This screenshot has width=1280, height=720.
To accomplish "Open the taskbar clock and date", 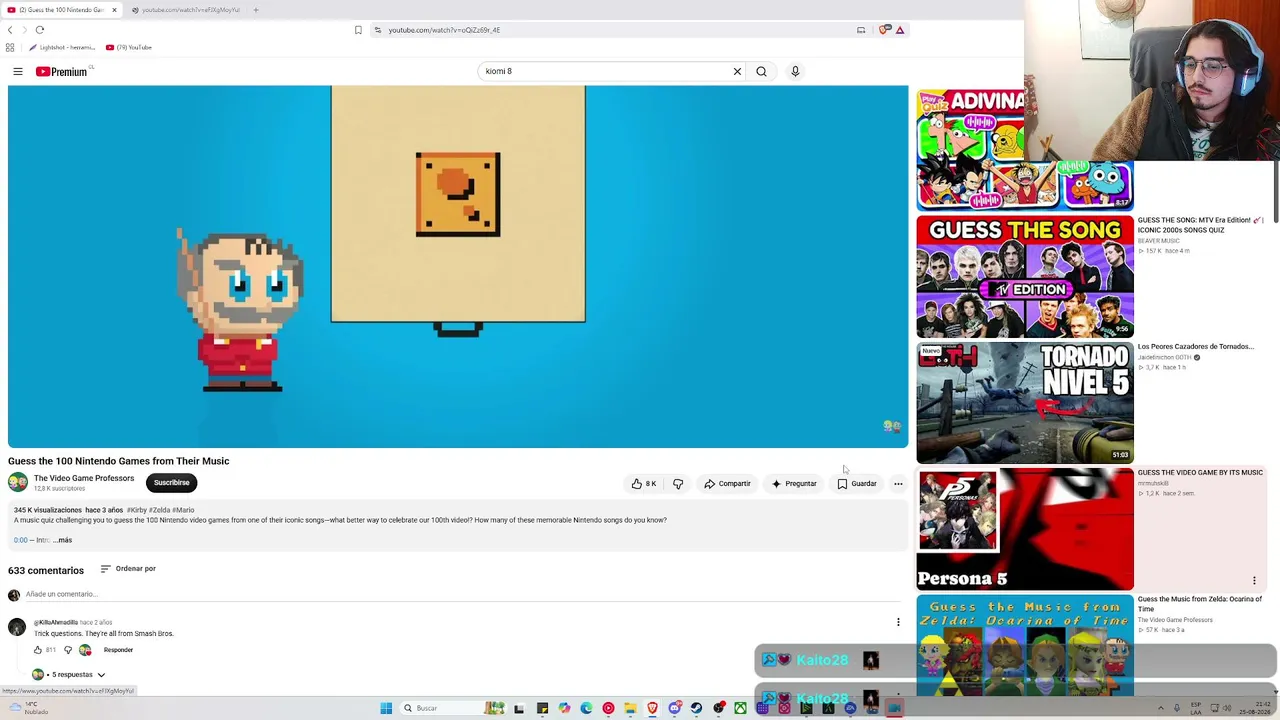I will [1255, 708].
